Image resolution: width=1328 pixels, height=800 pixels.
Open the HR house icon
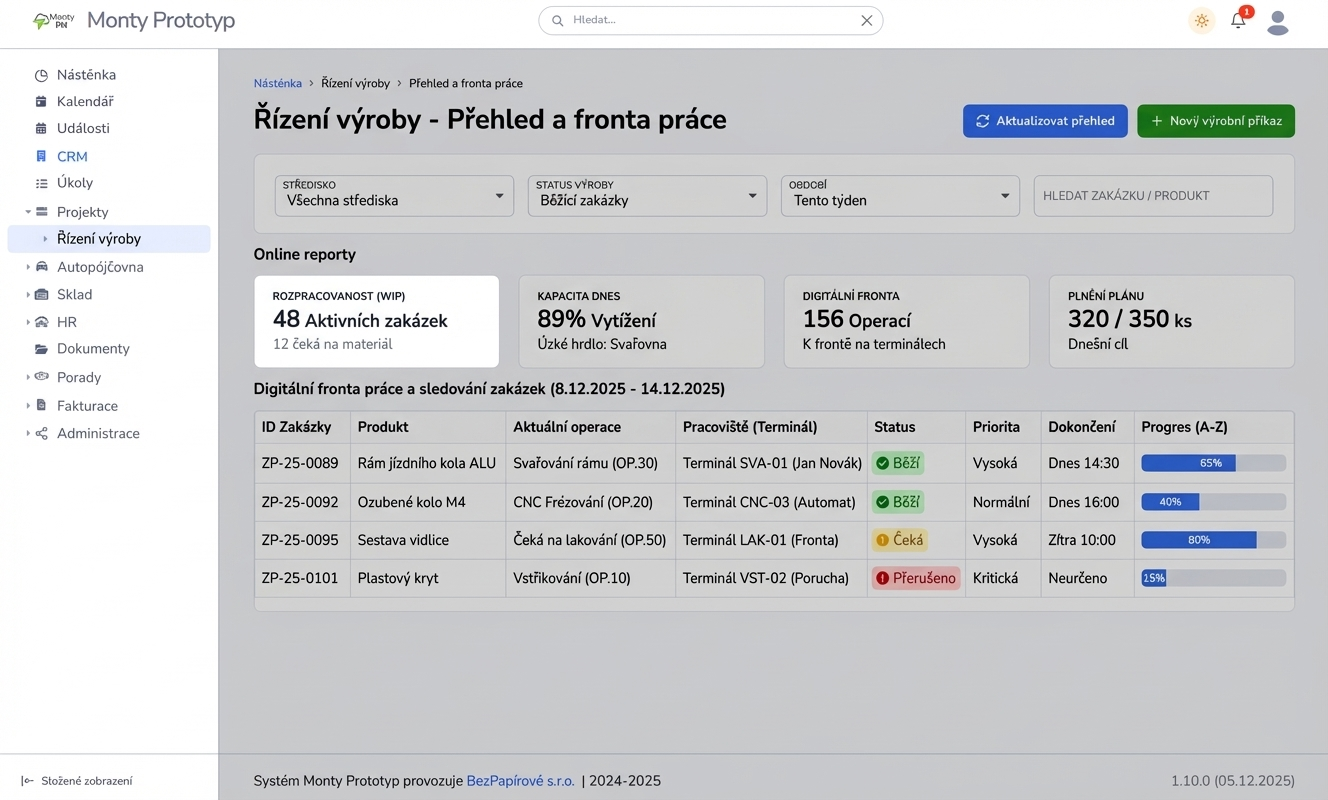tap(40, 321)
